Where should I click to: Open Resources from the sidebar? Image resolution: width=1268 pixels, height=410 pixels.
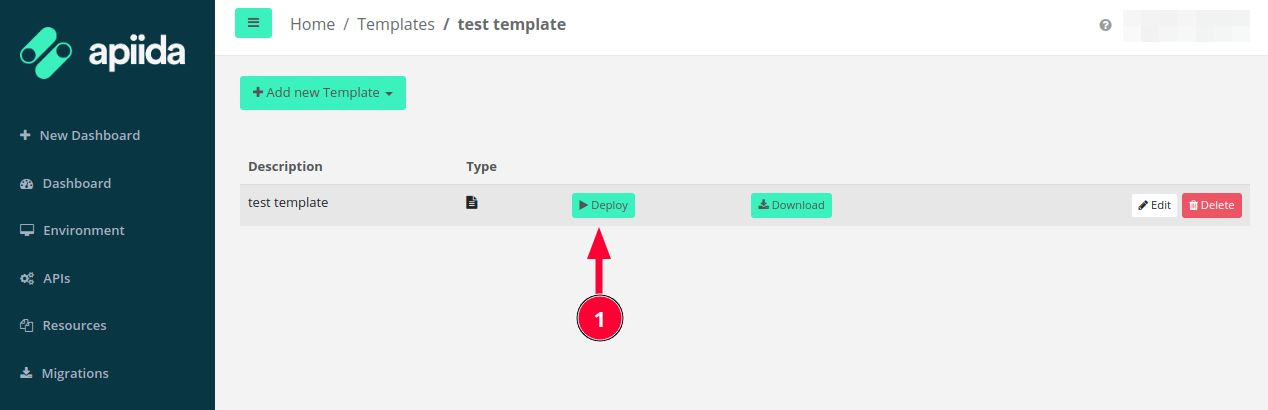[74, 325]
